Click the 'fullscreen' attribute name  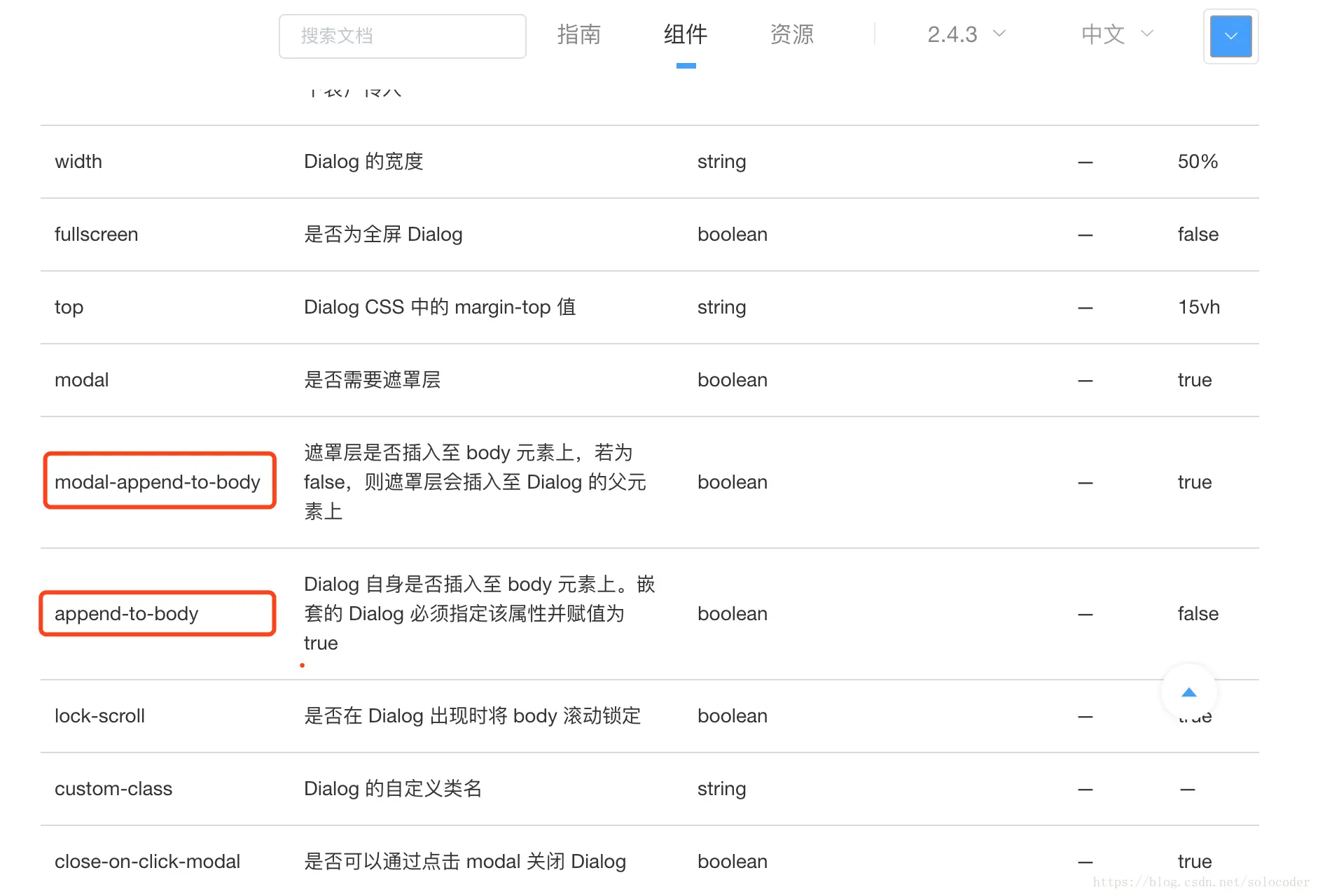(x=97, y=234)
